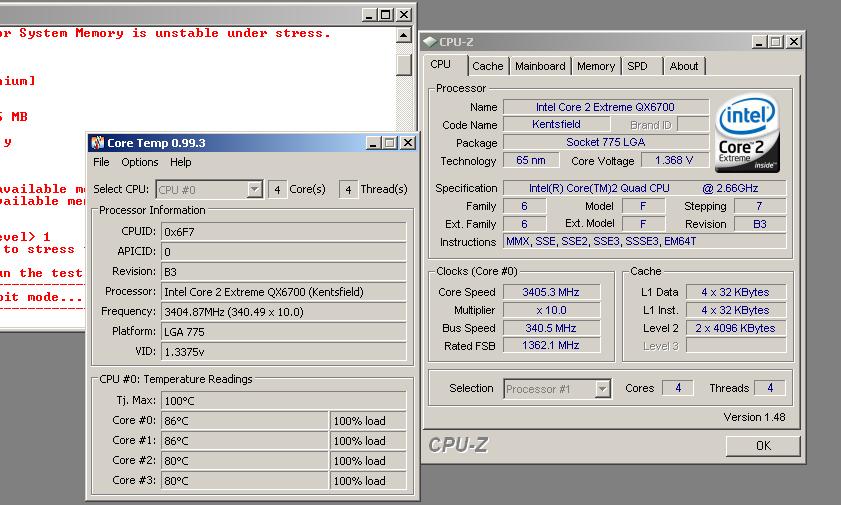Click the Core #1 temperature 86°C
The height and width of the screenshot is (505, 841).
click(245, 441)
